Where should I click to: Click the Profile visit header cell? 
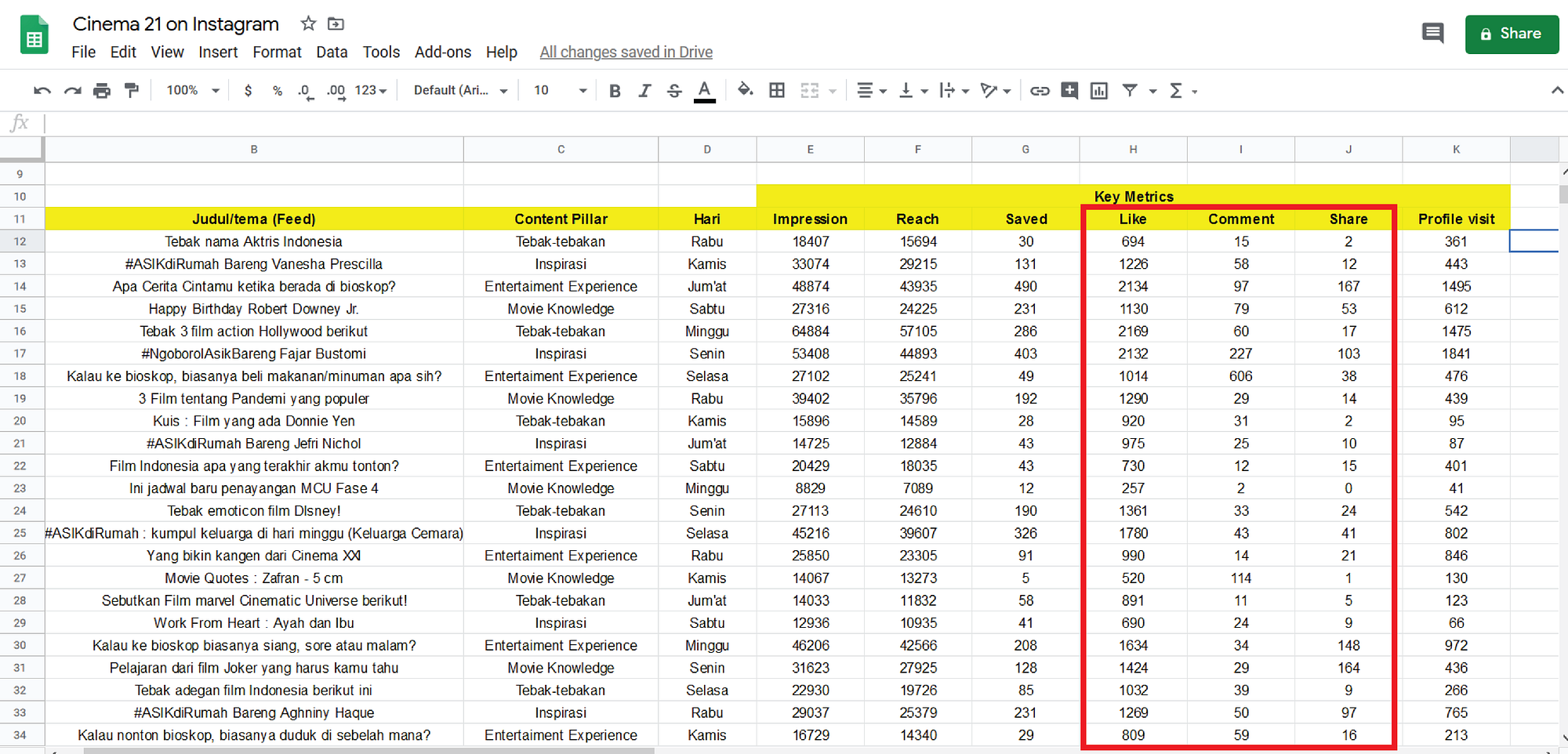(1456, 219)
